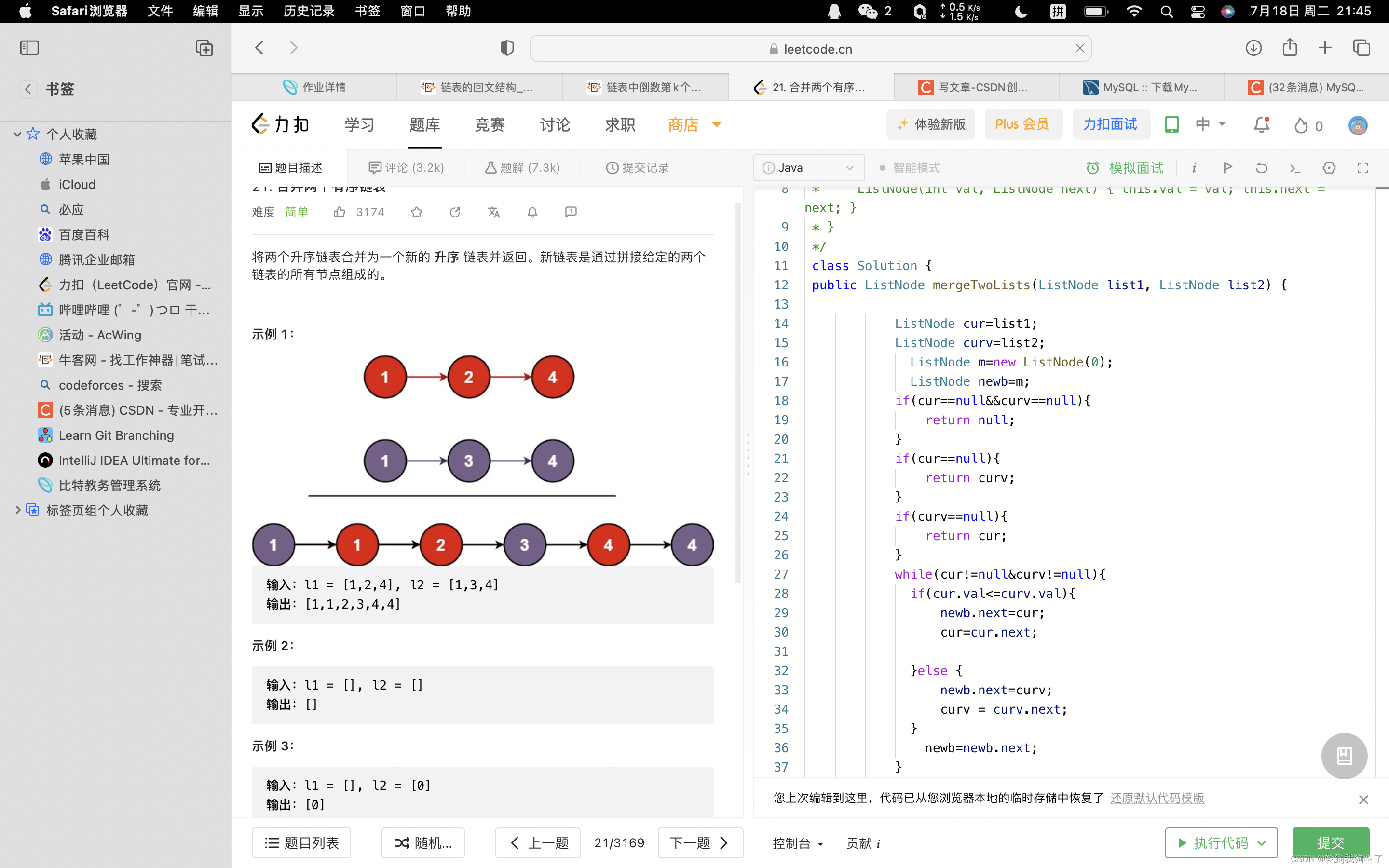The height and width of the screenshot is (868, 1389).
Task: Enter fullscreen editor mode icon
Action: 1363,168
